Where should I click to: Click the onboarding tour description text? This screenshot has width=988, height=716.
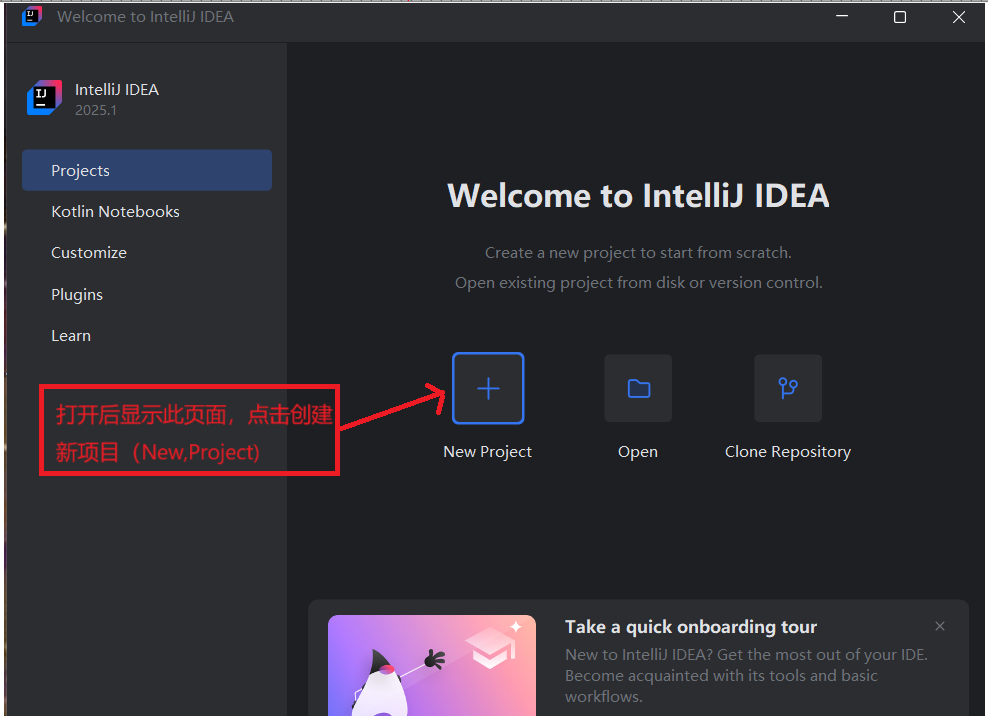[746, 676]
